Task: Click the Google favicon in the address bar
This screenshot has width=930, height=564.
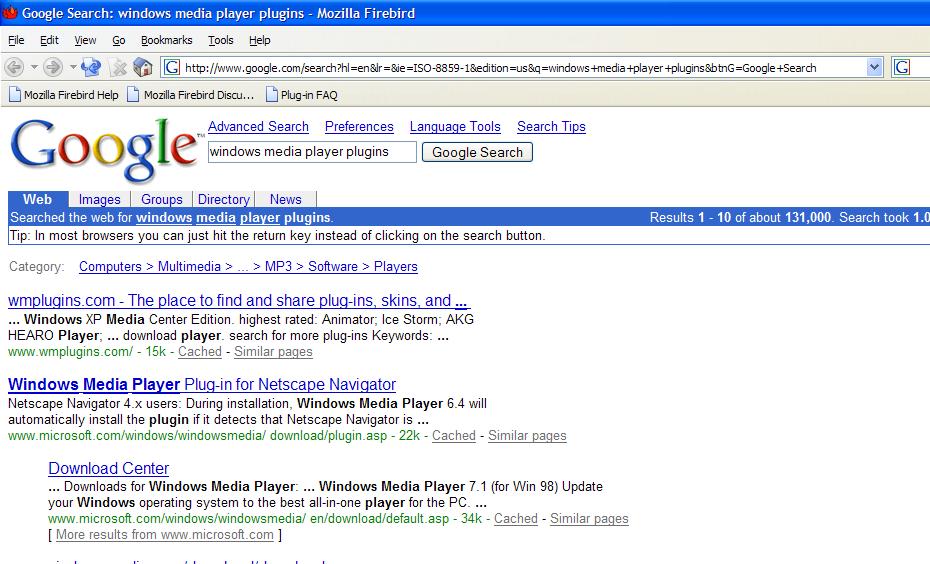Action: [x=172, y=68]
